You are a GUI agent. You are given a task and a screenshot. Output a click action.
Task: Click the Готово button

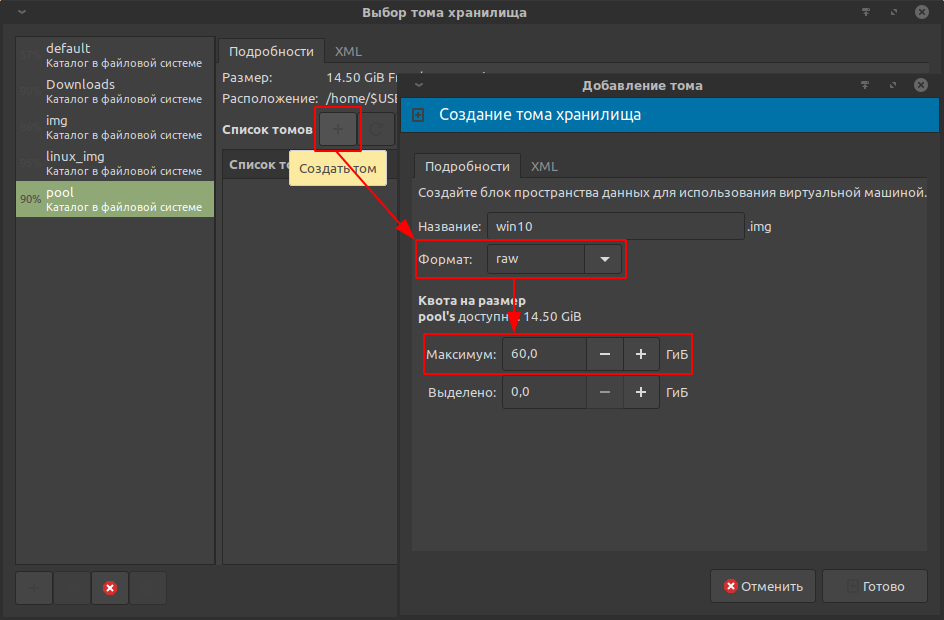(875, 587)
